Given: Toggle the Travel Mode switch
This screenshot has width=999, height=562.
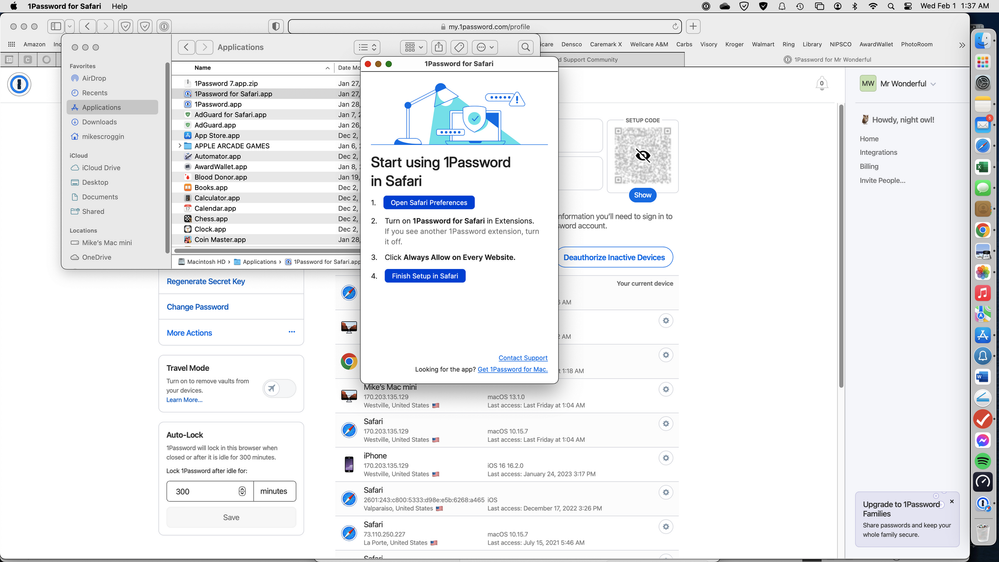Looking at the screenshot, I should coord(278,388).
